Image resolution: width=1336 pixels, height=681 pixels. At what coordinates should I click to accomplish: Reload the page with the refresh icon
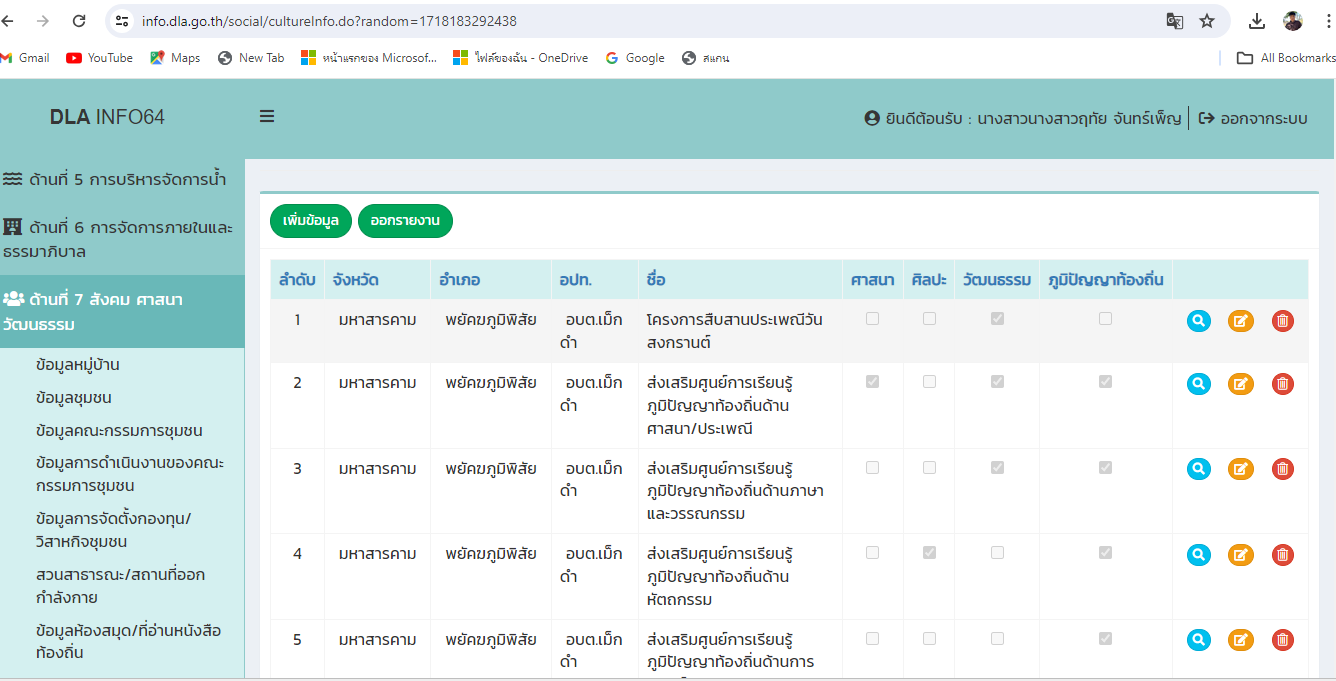click(79, 21)
